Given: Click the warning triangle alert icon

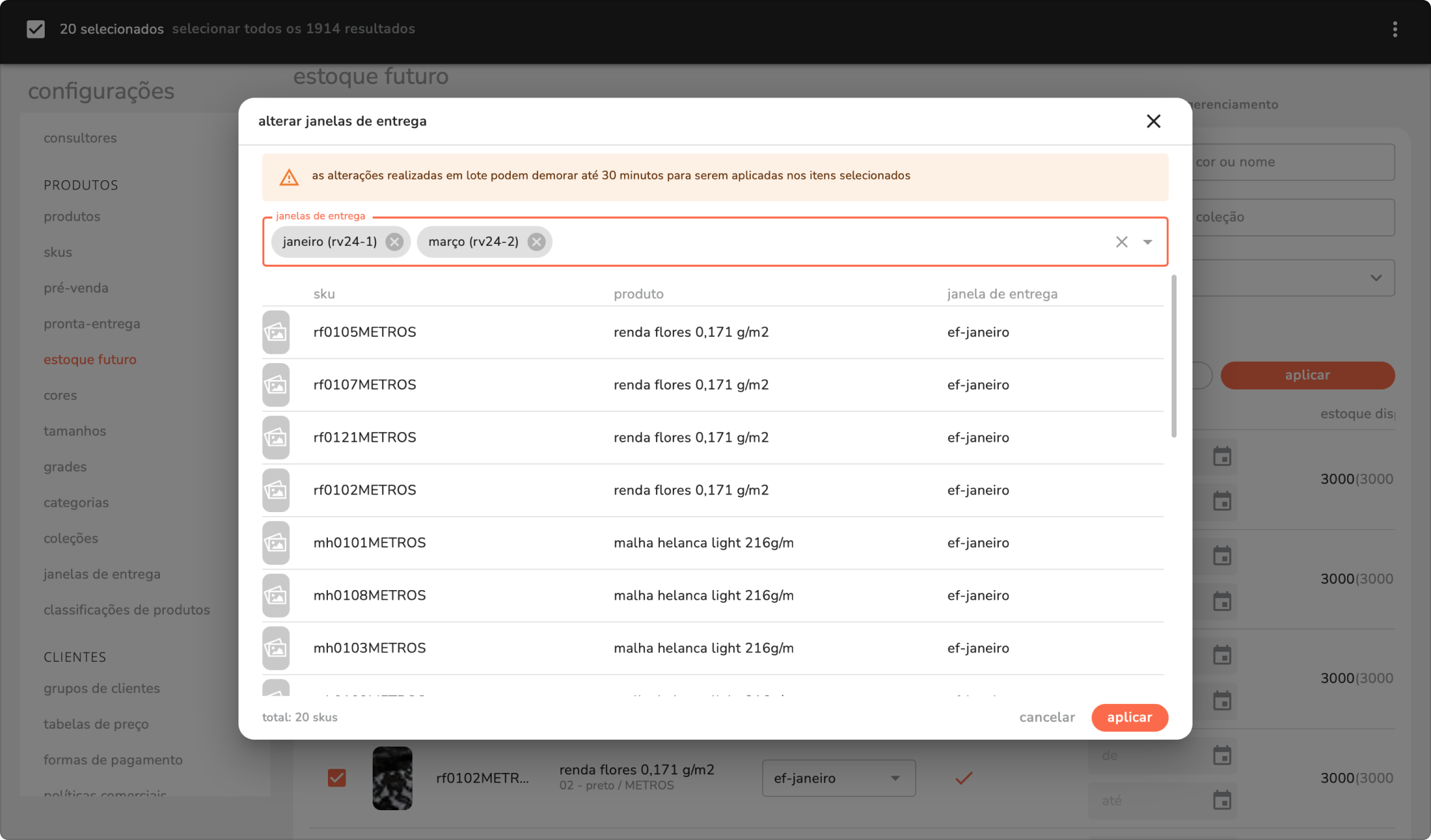Looking at the screenshot, I should pyautogui.click(x=289, y=177).
